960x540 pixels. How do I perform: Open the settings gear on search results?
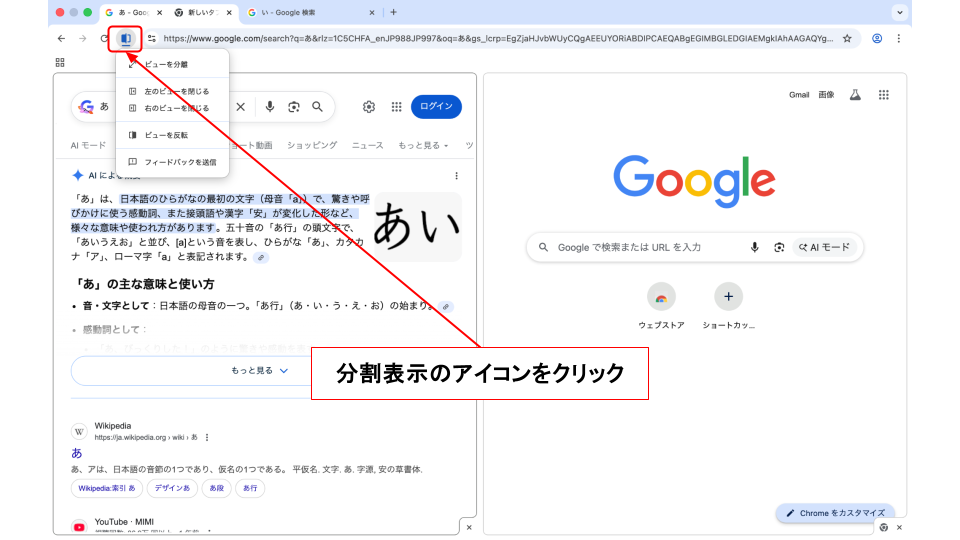369,107
